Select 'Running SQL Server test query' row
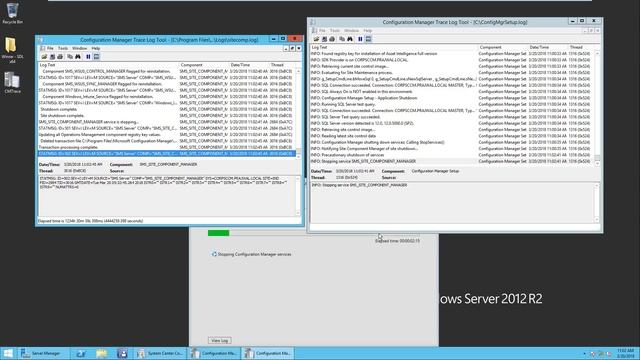The image size is (640, 360). click(452, 104)
